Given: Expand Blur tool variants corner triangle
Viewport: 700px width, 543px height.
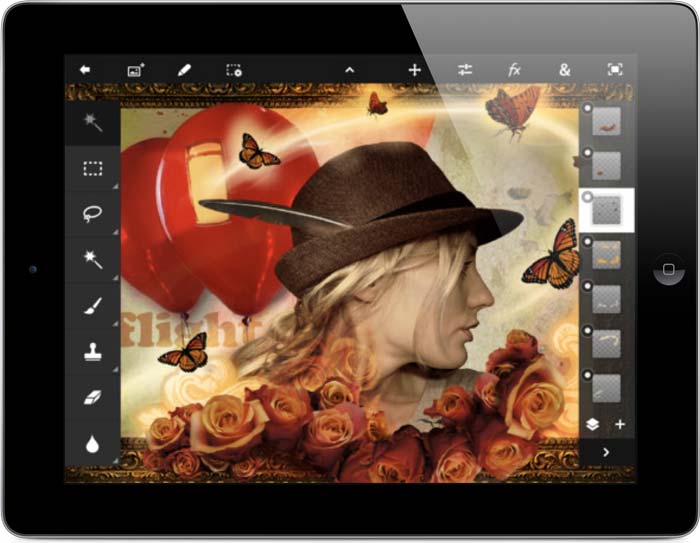Looking at the screenshot, I should click(x=116, y=460).
